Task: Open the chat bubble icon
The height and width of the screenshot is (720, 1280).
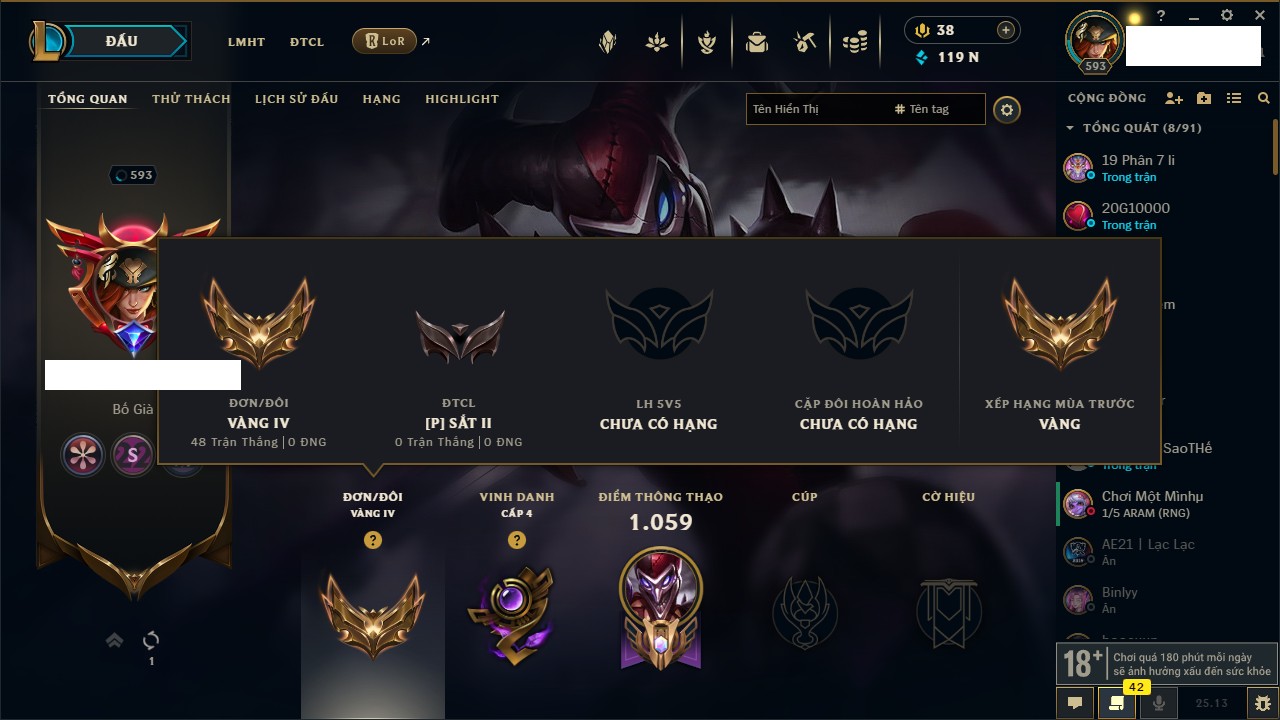Action: (x=1075, y=703)
